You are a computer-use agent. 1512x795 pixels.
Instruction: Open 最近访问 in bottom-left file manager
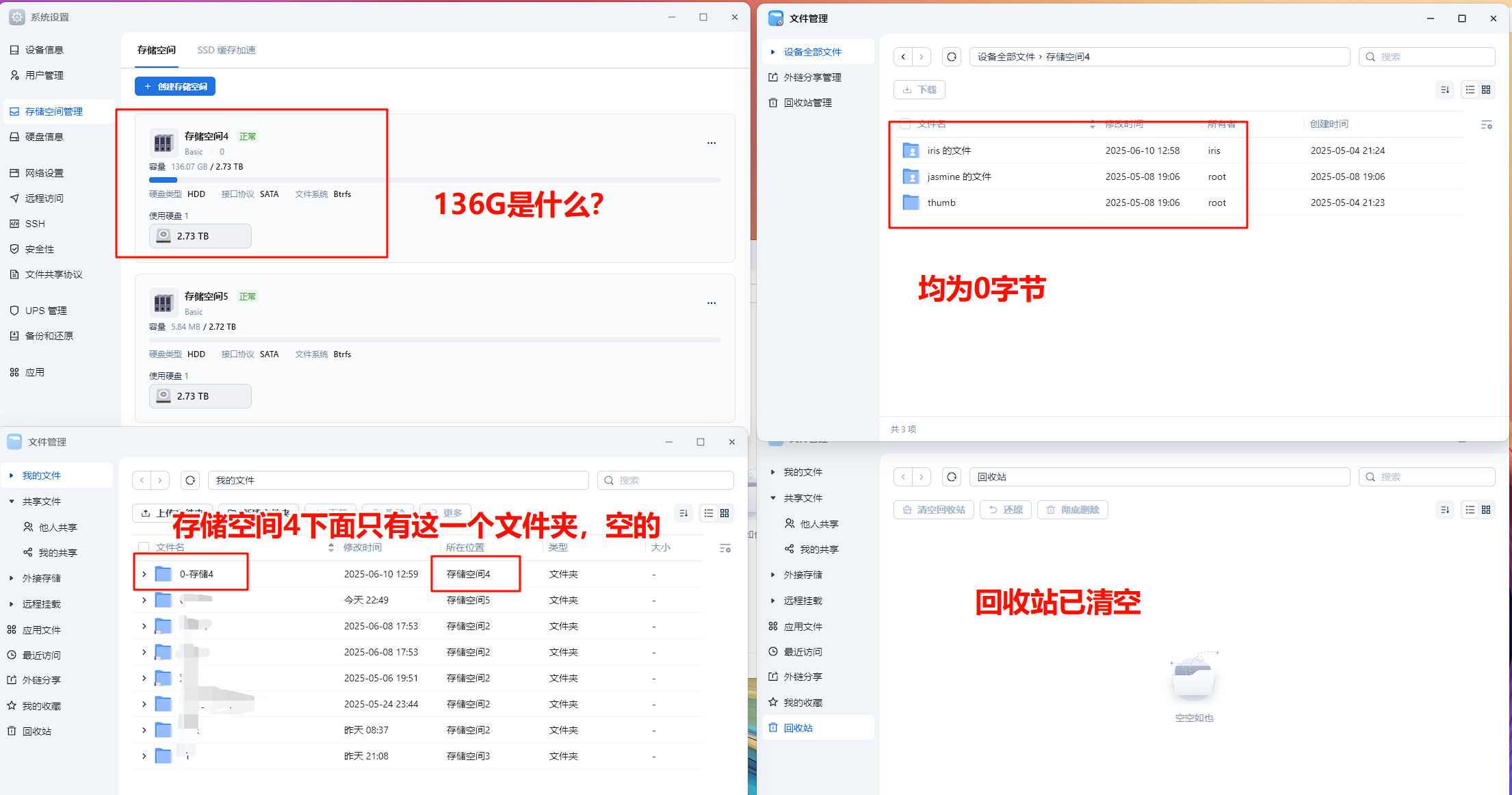tap(42, 655)
